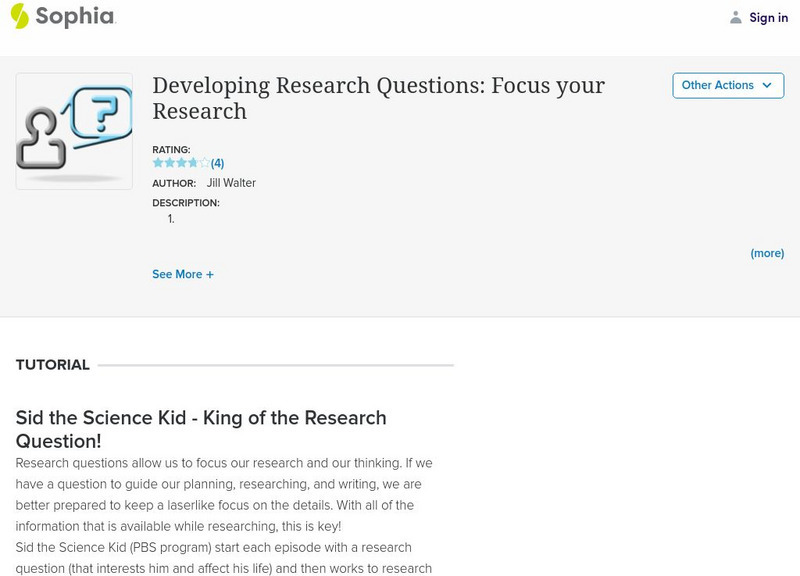Expand details with See More +
The image size is (800, 576).
(x=183, y=274)
